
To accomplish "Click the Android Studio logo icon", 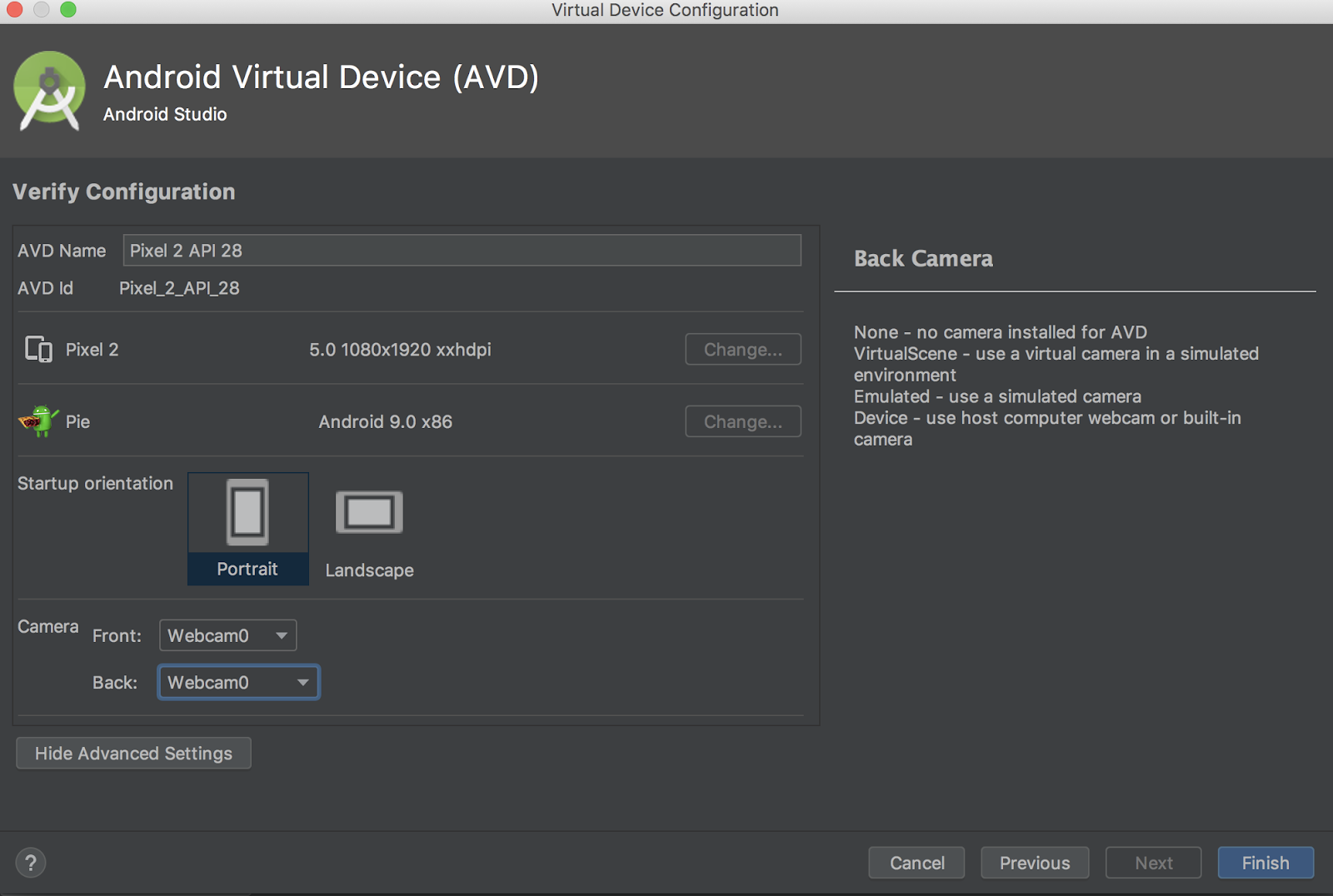I will pyautogui.click(x=49, y=92).
